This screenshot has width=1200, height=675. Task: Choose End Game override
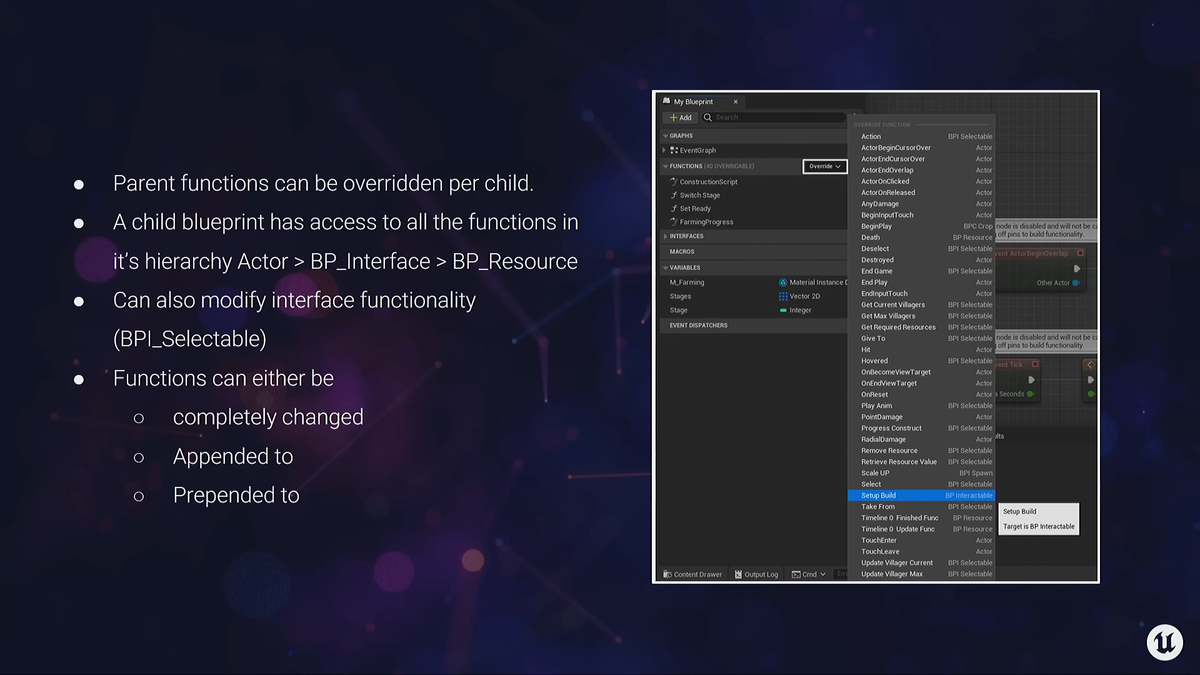click(x=921, y=271)
